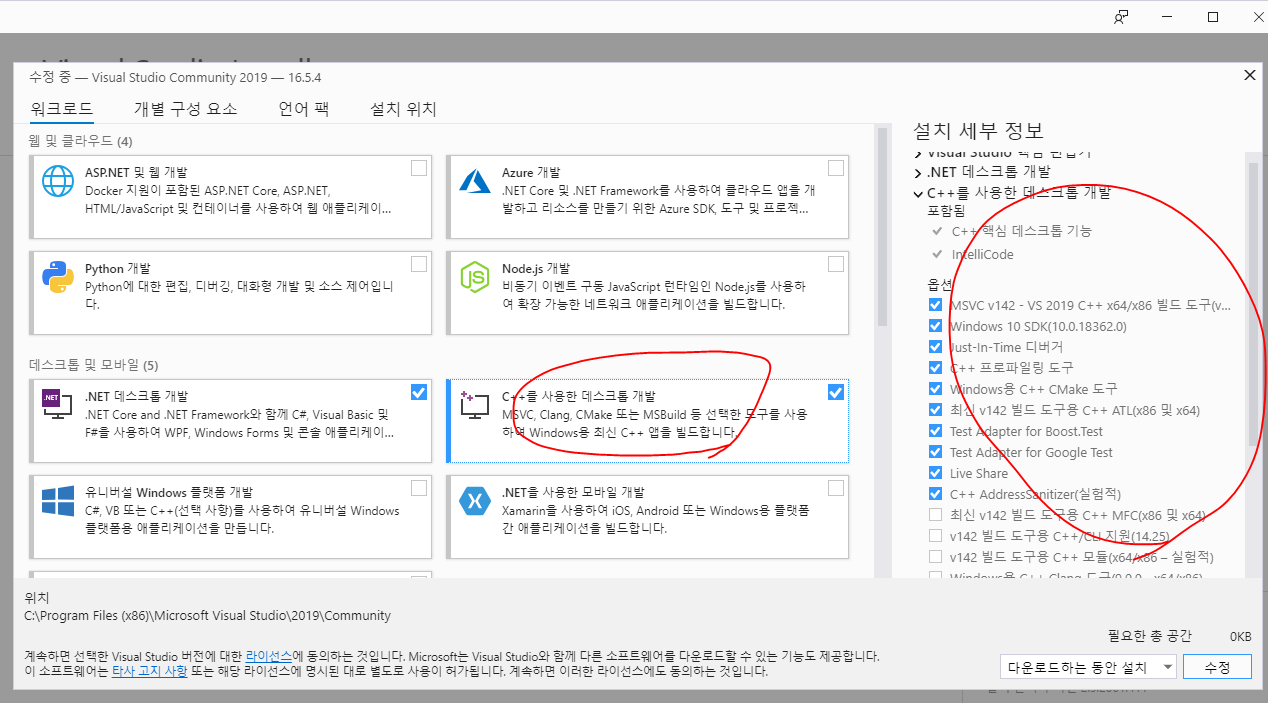Click the 웹 및 클라우드 (4) heading
The width and height of the screenshot is (1268, 703).
80,141
